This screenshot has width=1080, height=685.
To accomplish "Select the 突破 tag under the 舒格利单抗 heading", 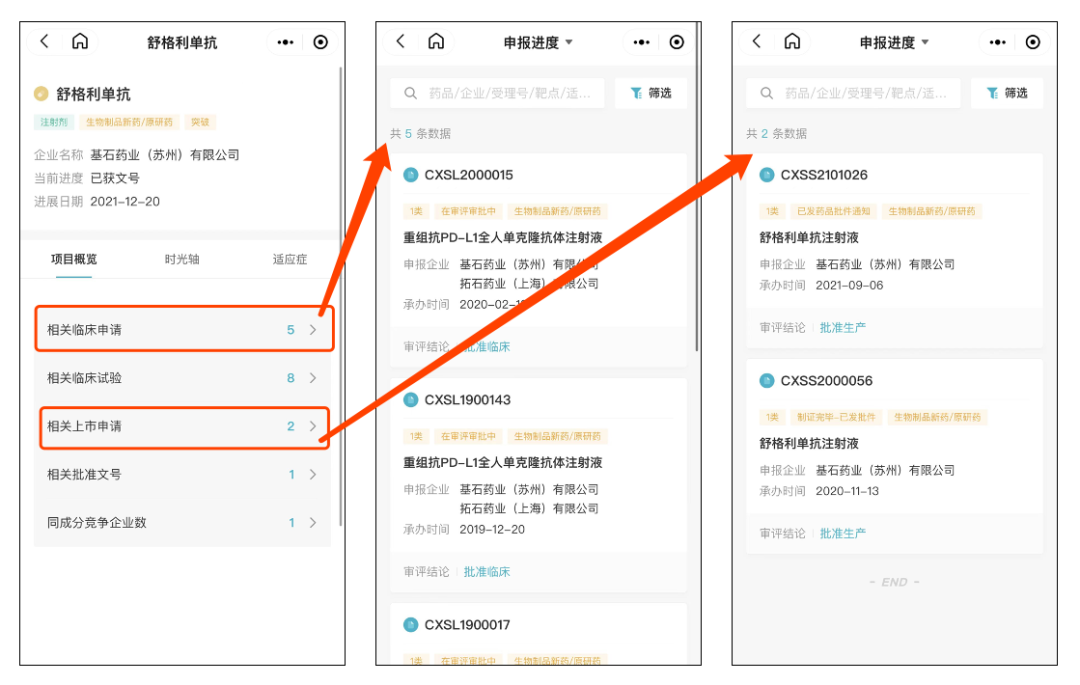I will coord(200,122).
